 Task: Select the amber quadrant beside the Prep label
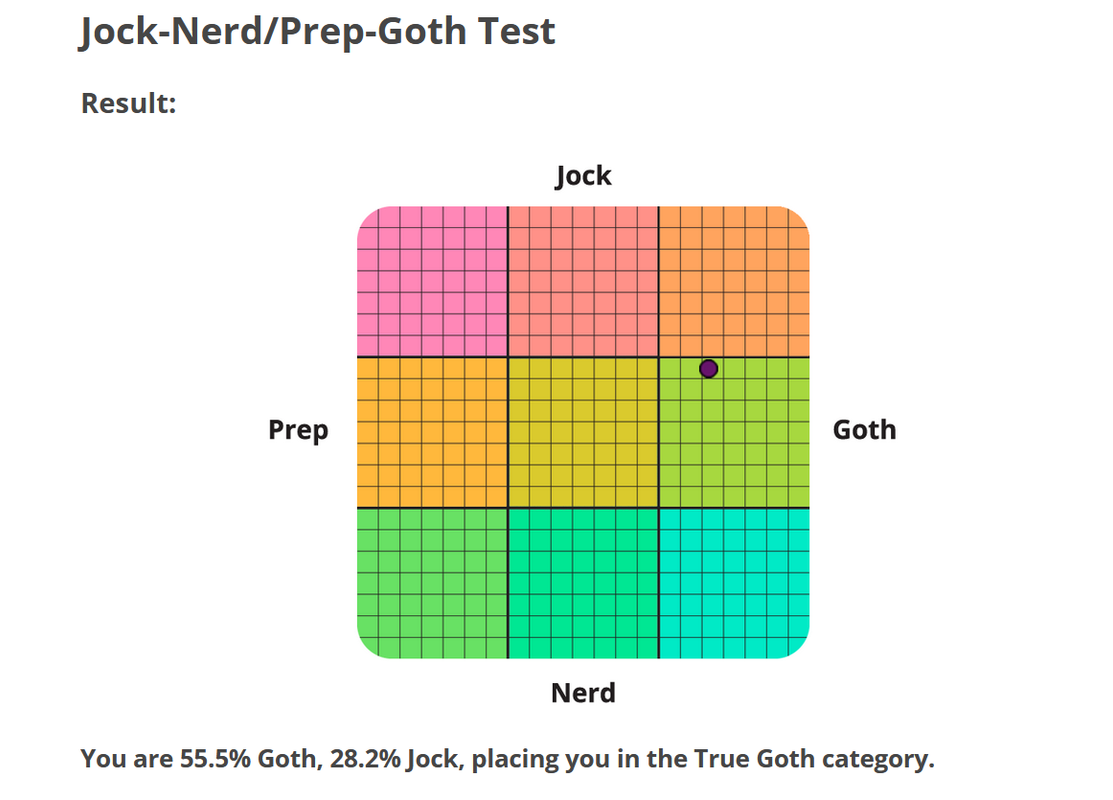click(433, 432)
